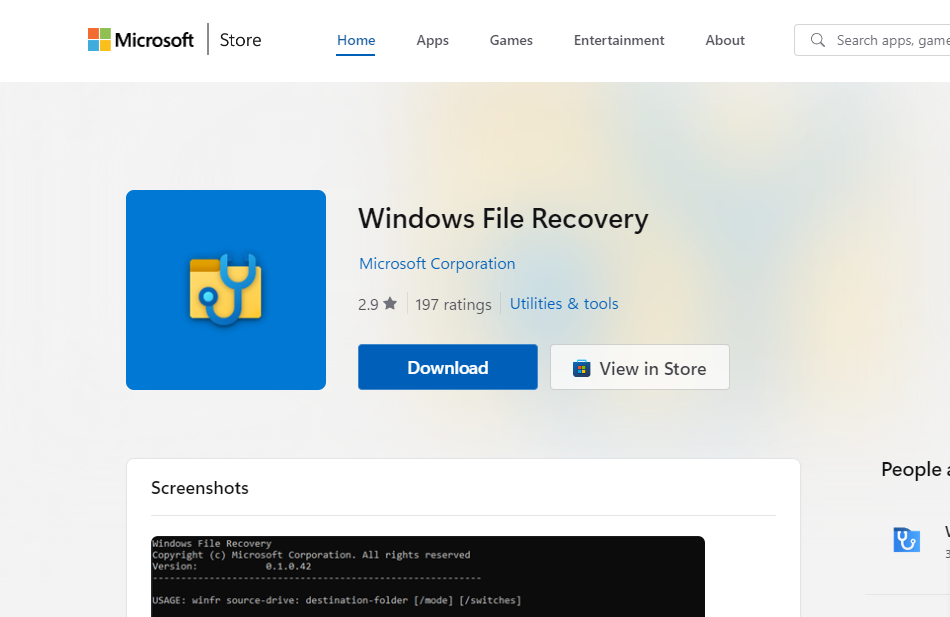Click the magnifier search icon
This screenshot has width=950, height=617.
(x=818, y=40)
